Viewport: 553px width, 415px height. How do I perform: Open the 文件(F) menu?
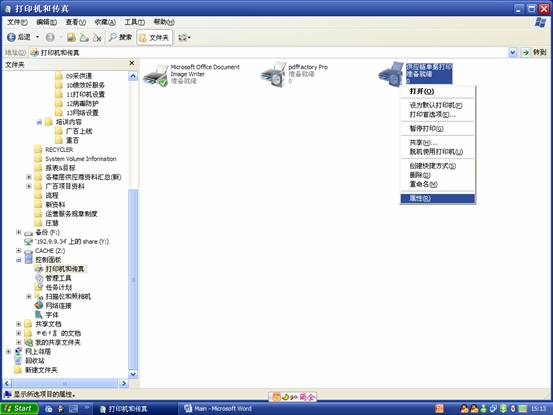[17, 22]
